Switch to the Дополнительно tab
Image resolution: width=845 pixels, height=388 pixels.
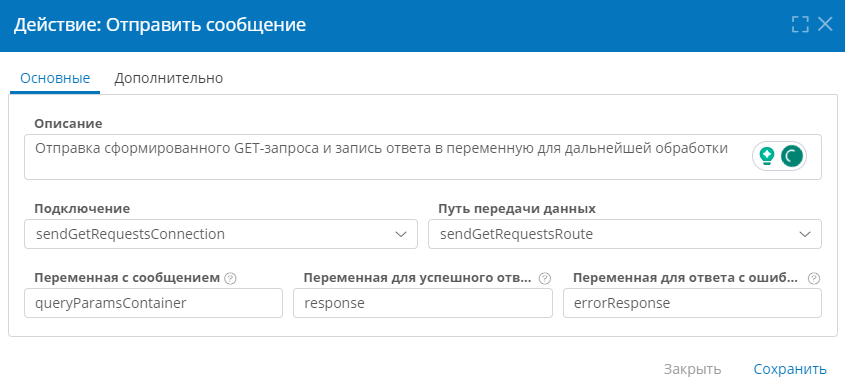click(169, 78)
